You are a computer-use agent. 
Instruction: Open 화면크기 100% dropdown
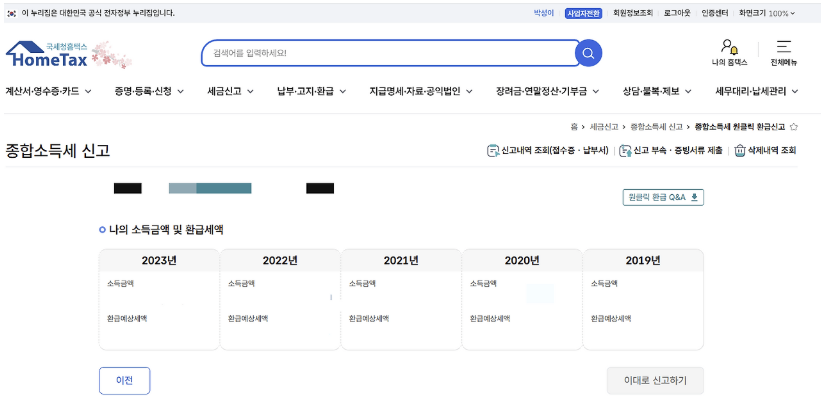[767, 13]
